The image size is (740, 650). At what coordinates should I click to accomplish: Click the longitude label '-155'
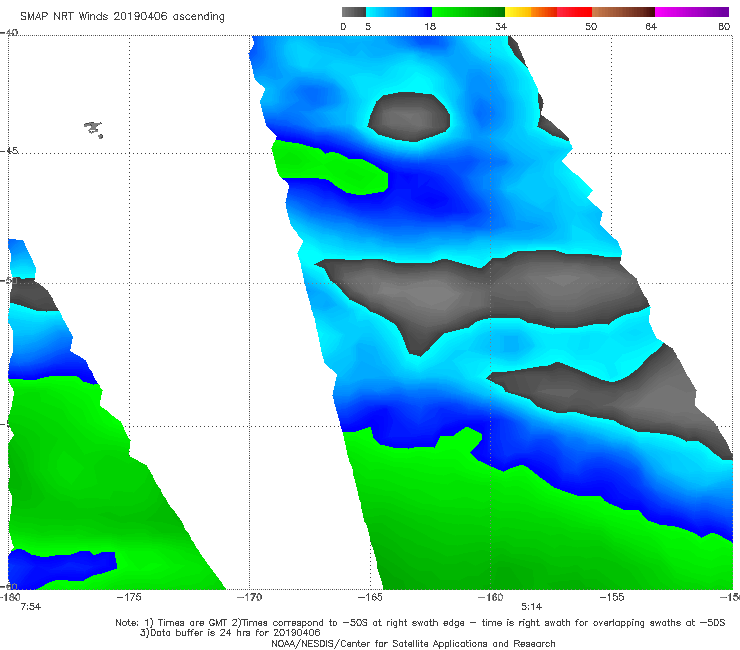click(612, 597)
